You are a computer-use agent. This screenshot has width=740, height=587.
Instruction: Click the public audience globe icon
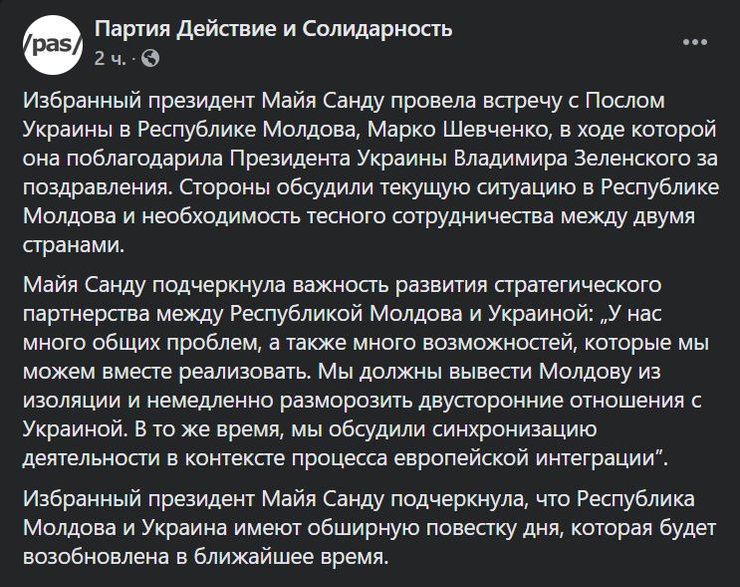coord(151,58)
